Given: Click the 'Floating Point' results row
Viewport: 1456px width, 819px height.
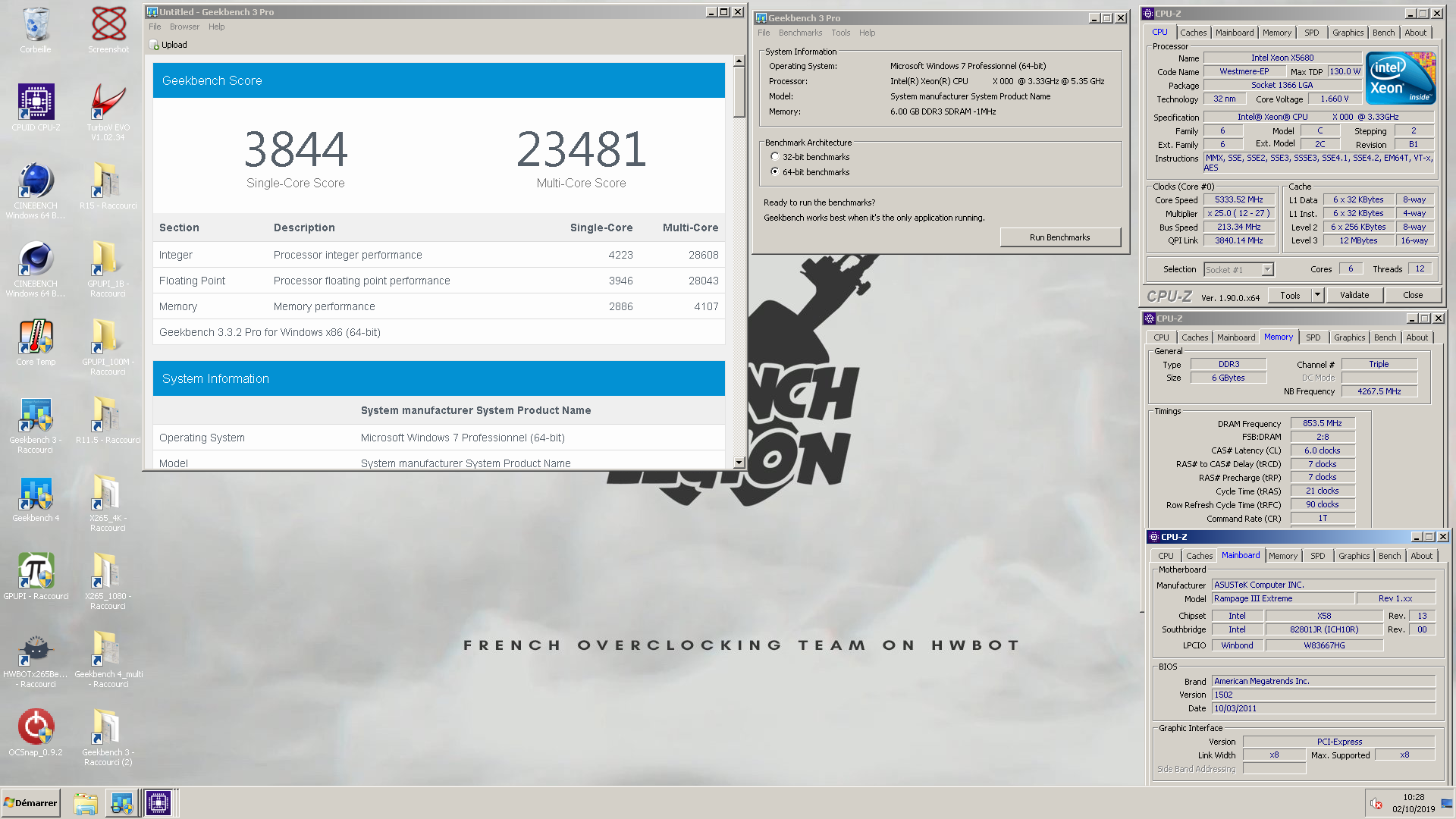Looking at the screenshot, I should [x=438, y=281].
